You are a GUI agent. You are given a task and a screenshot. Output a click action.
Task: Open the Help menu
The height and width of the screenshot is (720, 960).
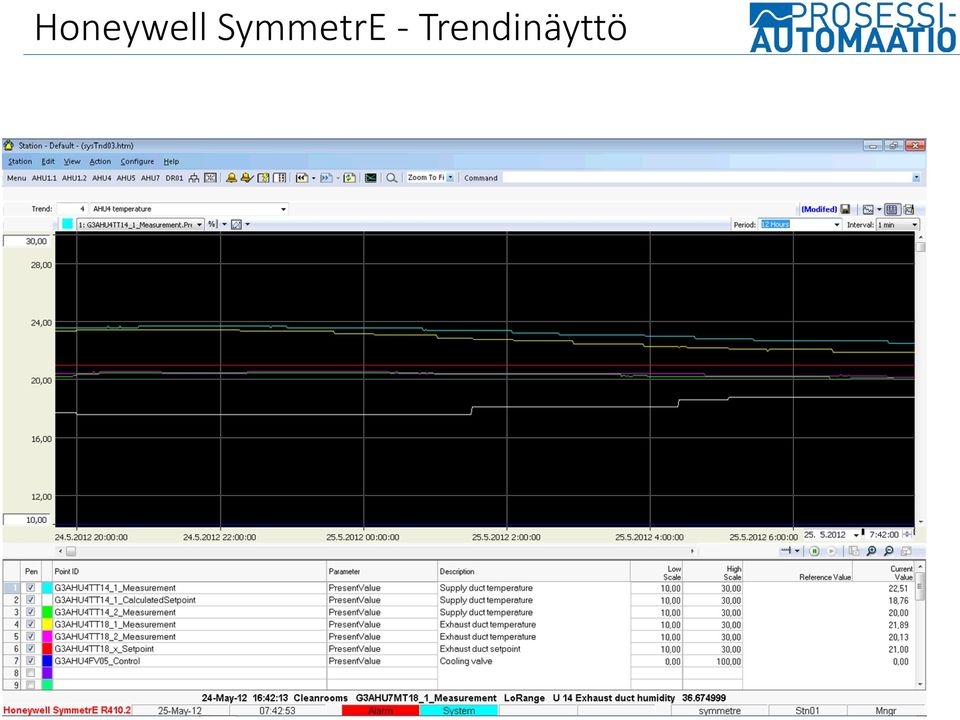click(x=171, y=162)
